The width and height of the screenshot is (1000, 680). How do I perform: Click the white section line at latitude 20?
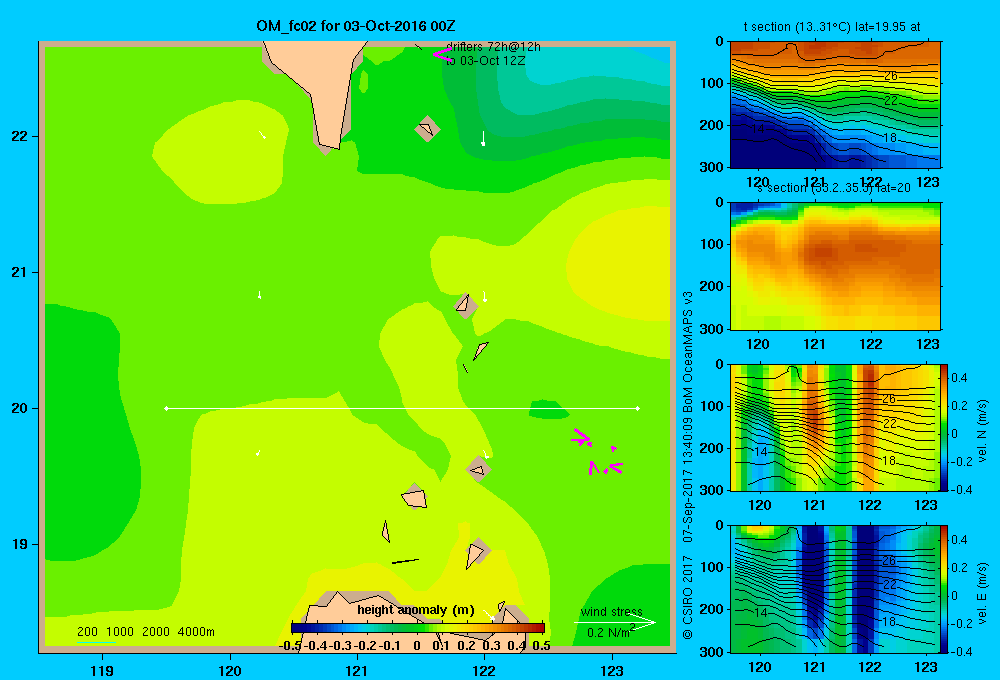click(402, 408)
